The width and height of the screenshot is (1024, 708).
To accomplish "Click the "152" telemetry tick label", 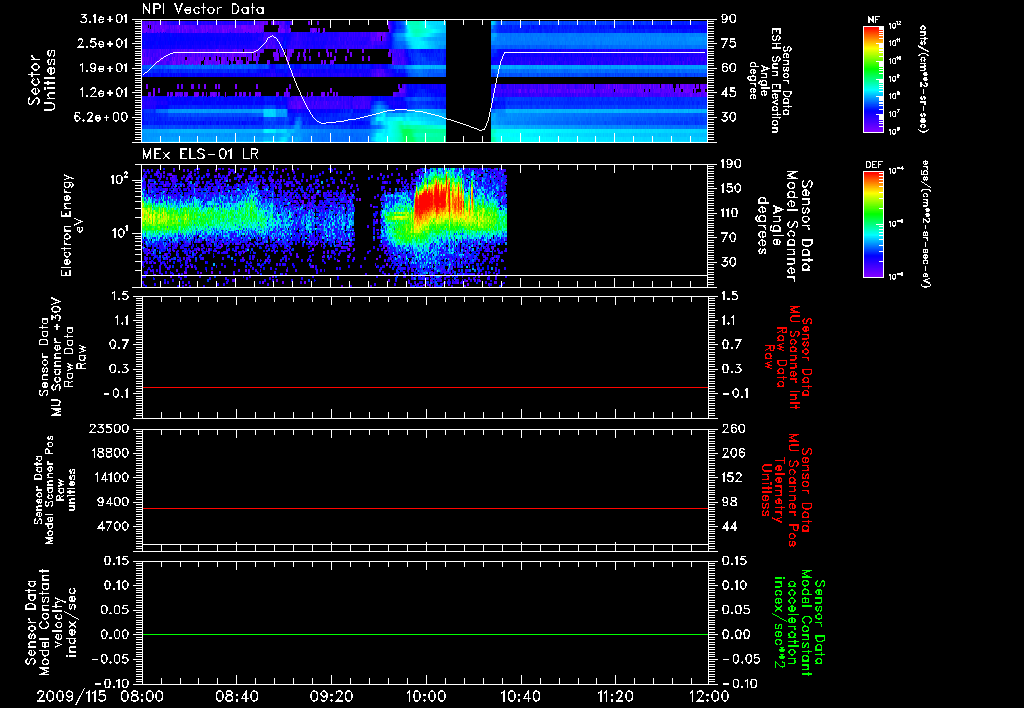I will (731, 477).
